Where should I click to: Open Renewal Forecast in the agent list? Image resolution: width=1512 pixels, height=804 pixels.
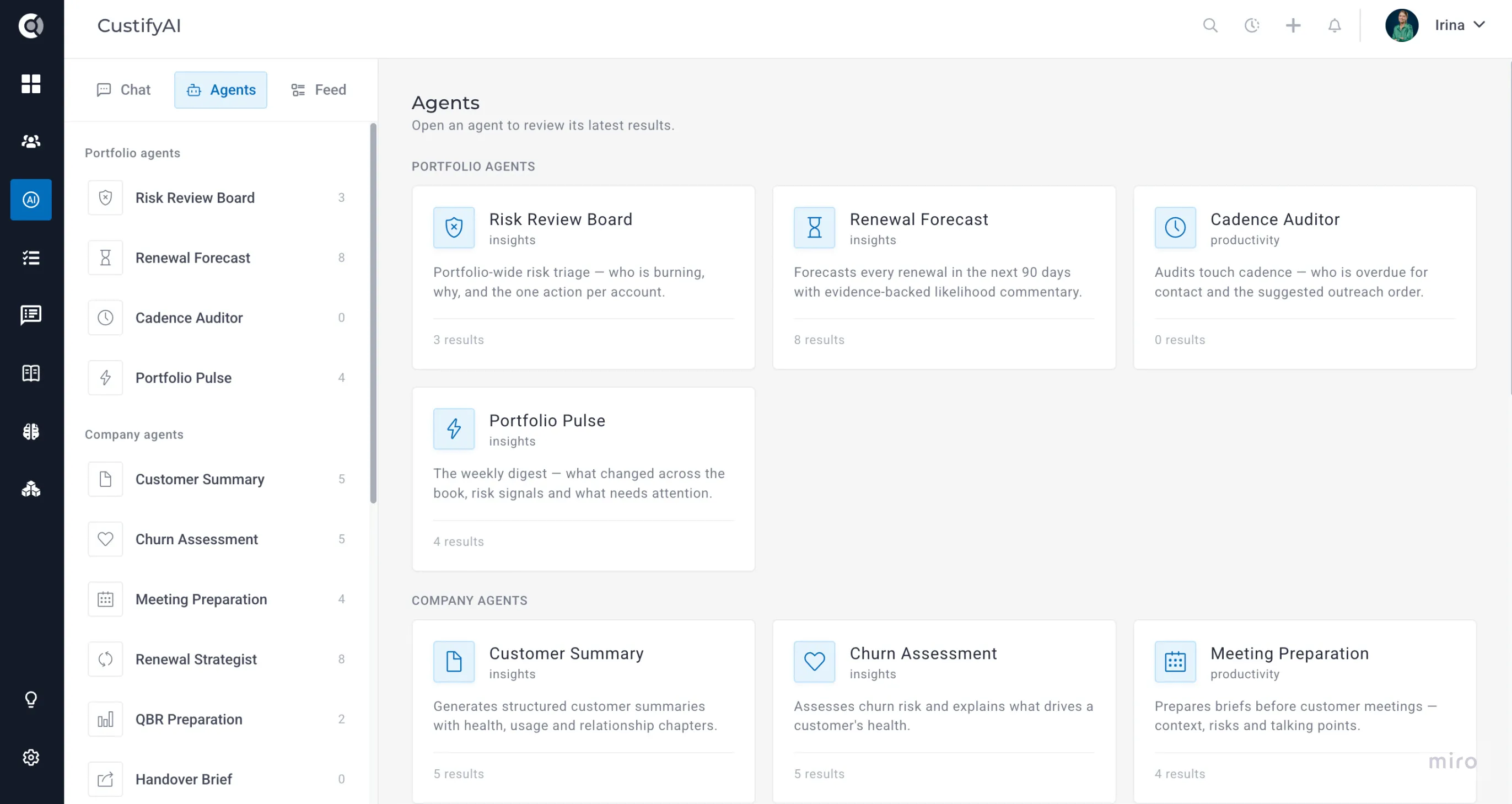217,258
